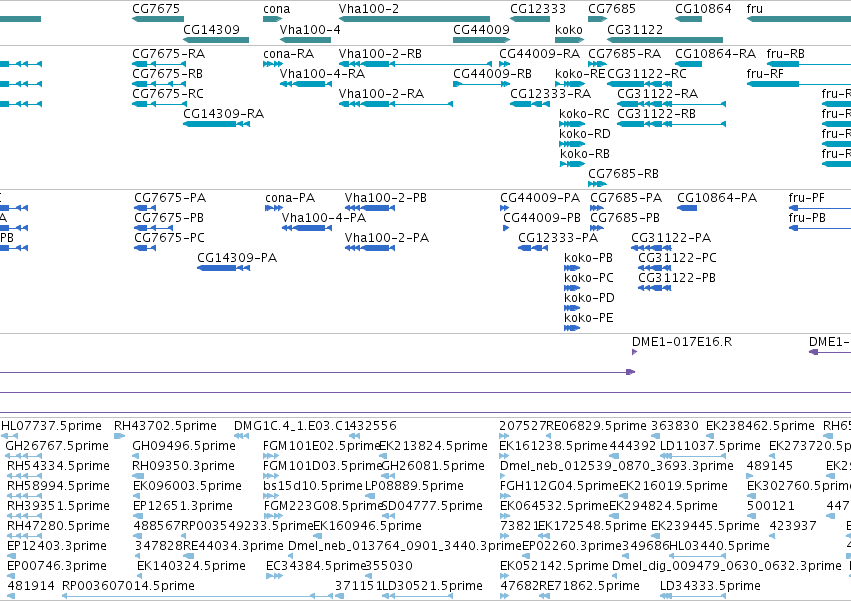Select the CG31122-PC protein label
Viewport: 851px width, 601px height.
point(677,258)
